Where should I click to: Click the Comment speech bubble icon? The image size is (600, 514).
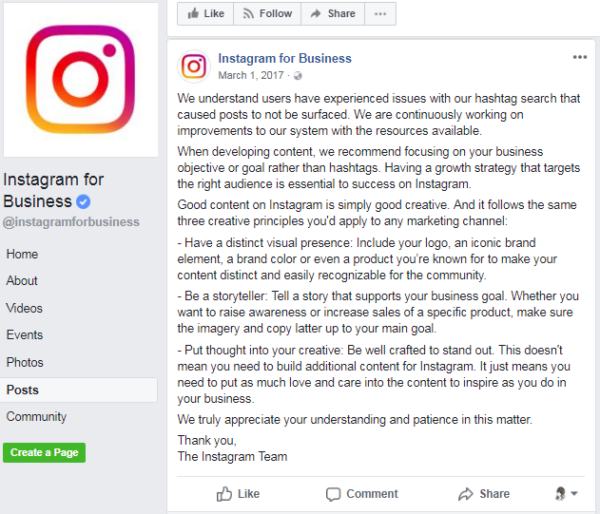tap(333, 494)
